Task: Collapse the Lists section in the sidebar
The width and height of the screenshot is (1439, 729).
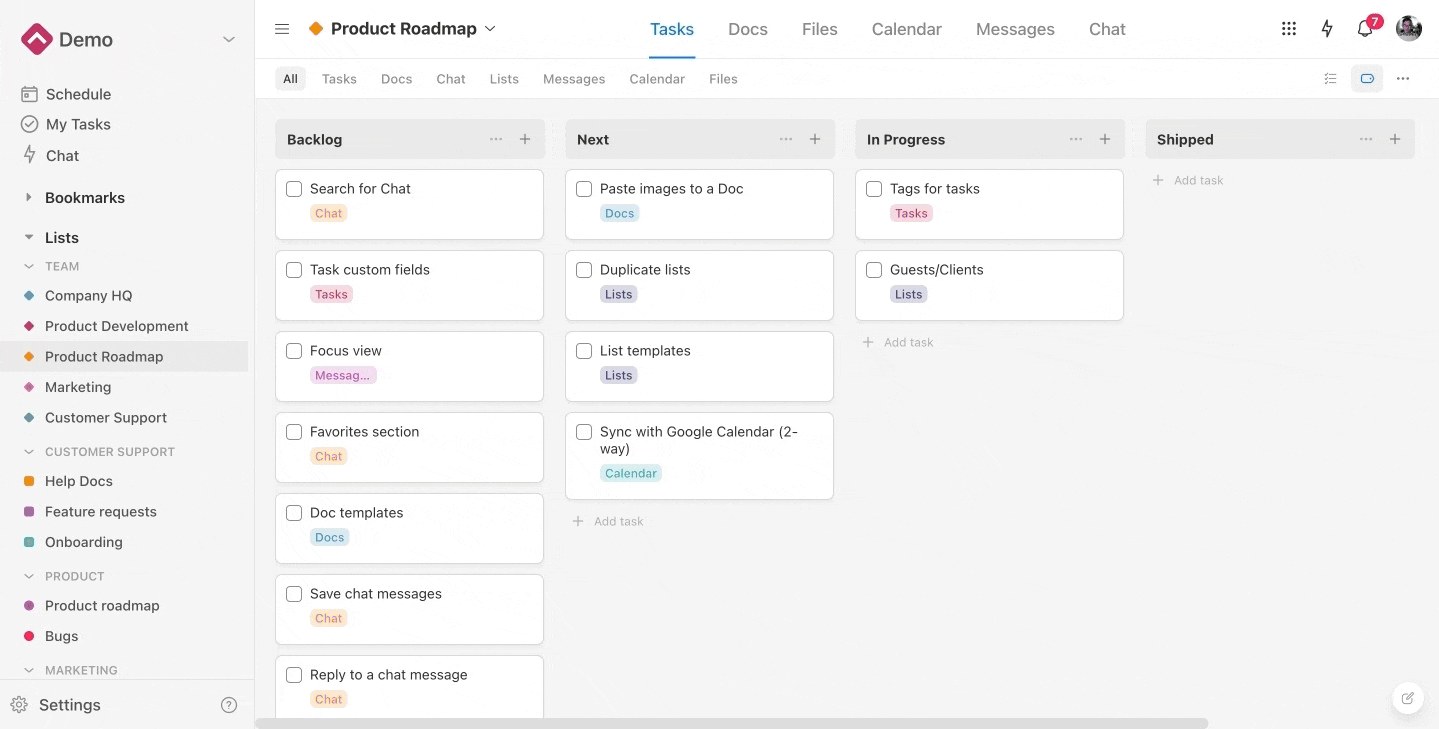Action: pyautogui.click(x=30, y=237)
